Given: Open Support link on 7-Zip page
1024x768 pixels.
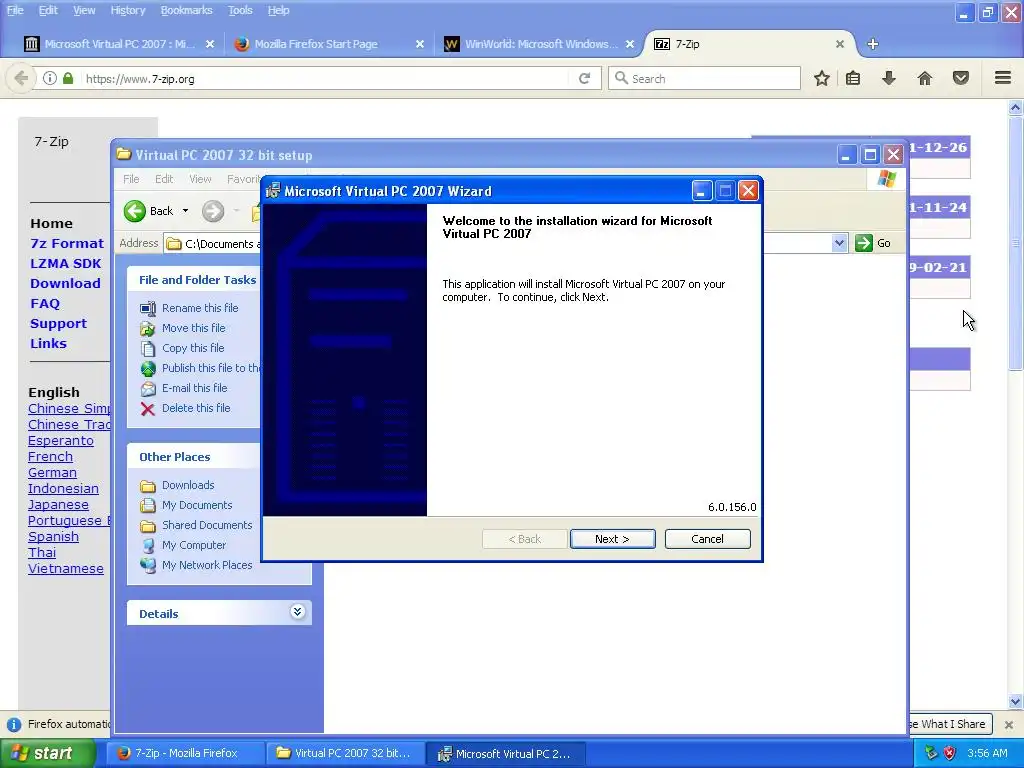Looking at the screenshot, I should pyautogui.click(x=58, y=324).
